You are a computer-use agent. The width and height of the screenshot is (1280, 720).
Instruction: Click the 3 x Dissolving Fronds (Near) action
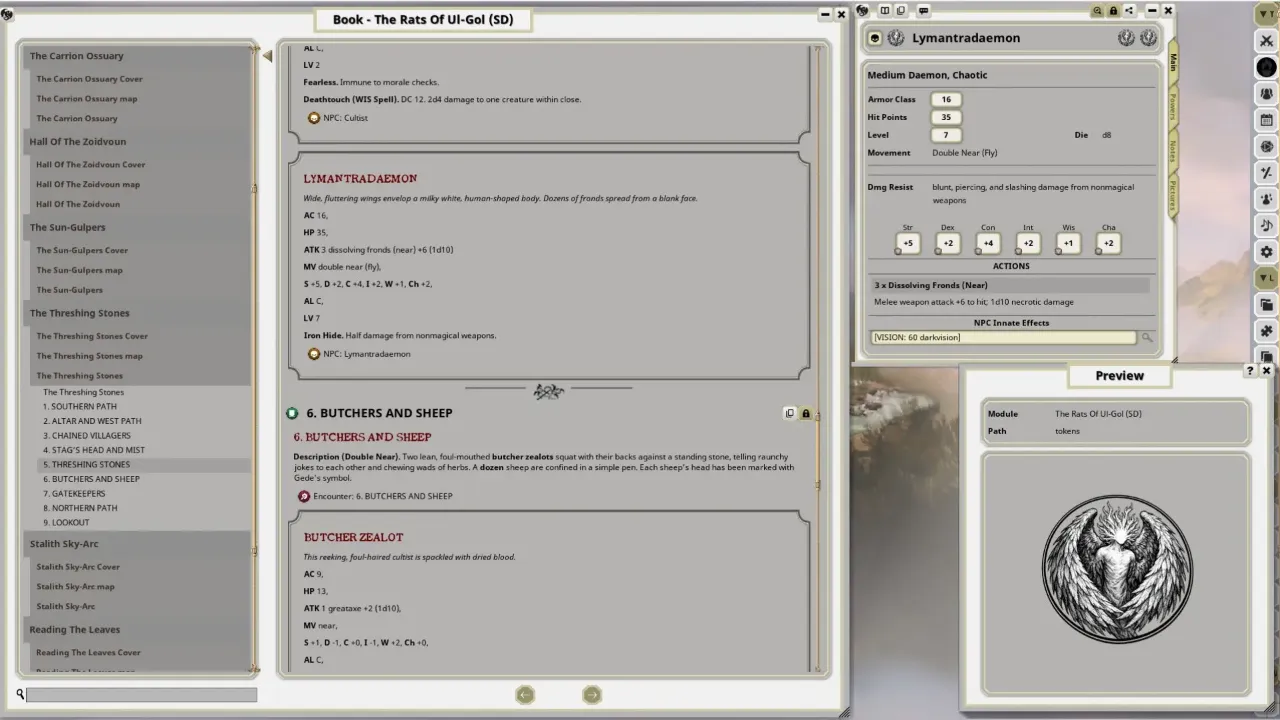tap(1010, 285)
